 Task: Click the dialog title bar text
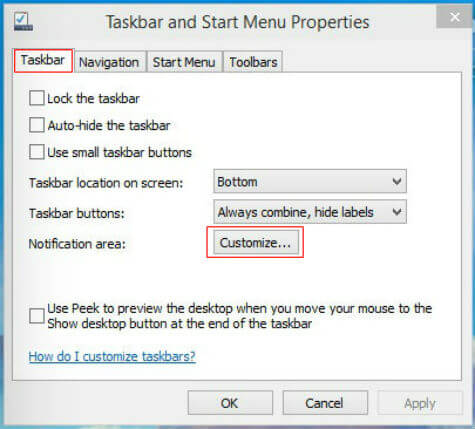238,22
